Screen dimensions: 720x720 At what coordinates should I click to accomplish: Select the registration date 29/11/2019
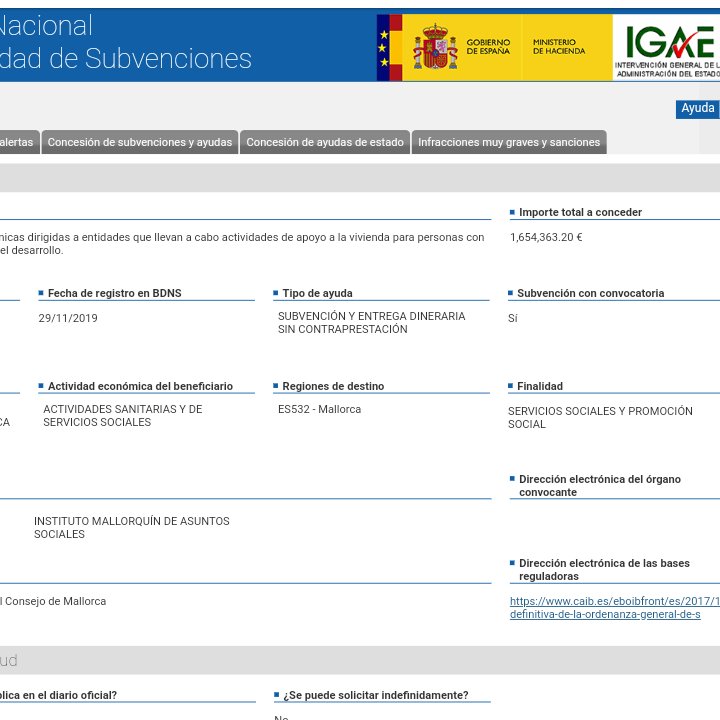pyautogui.click(x=68, y=318)
